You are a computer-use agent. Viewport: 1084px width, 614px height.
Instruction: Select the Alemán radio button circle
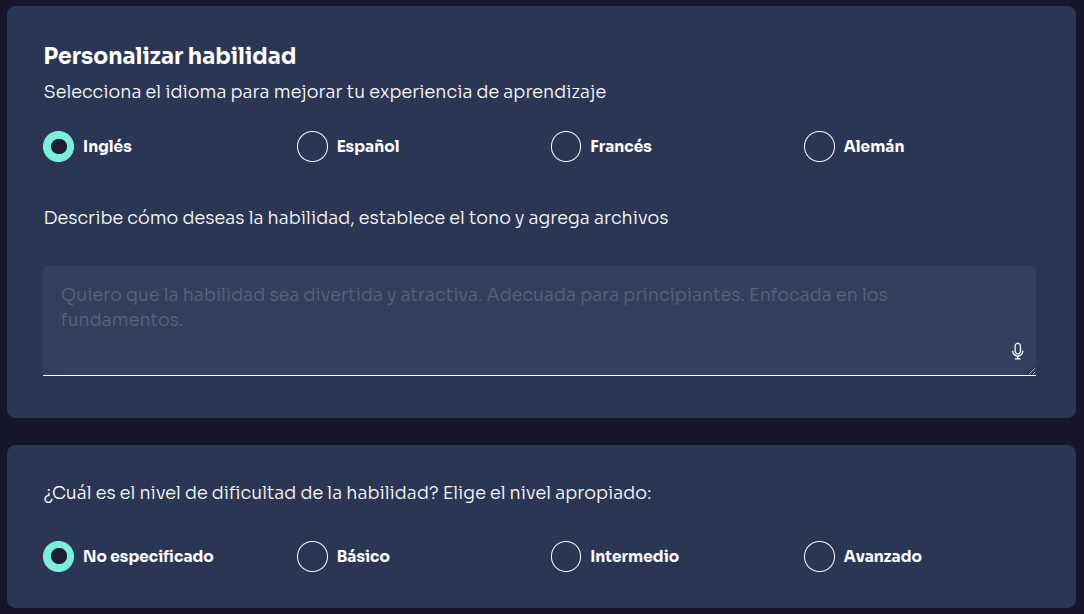point(819,147)
